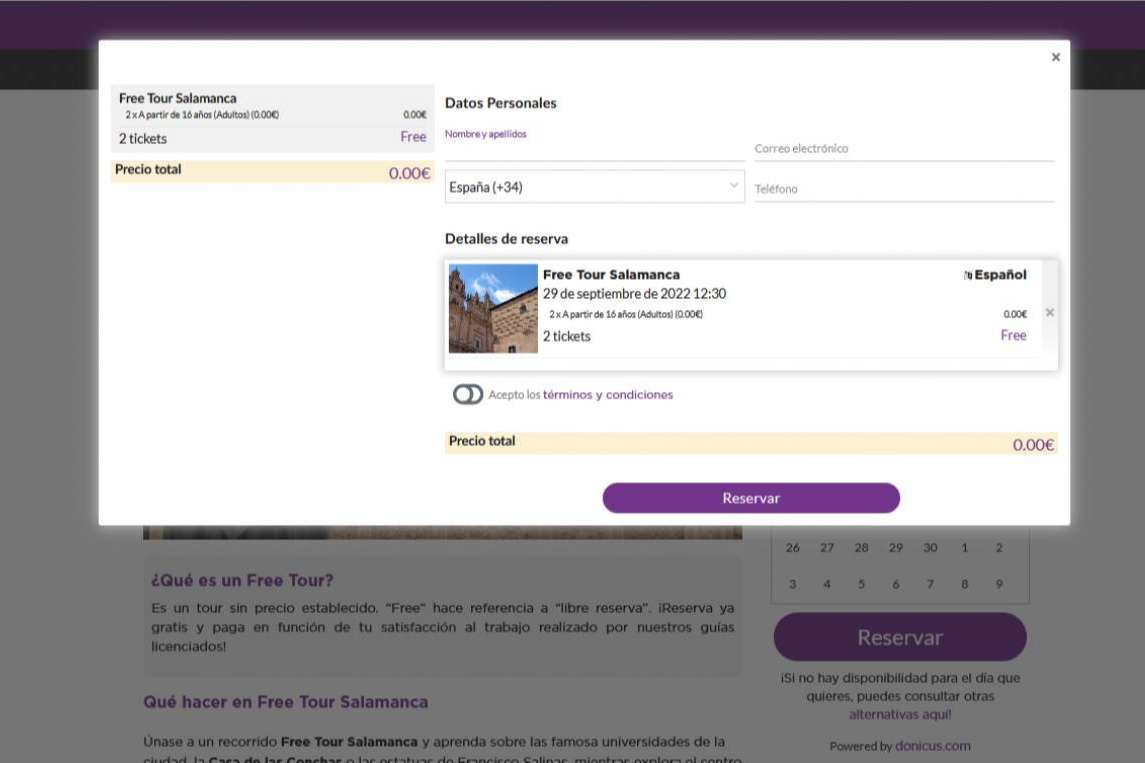Click the Free Tour Salamanca building thumbnail

pyautogui.click(x=493, y=309)
